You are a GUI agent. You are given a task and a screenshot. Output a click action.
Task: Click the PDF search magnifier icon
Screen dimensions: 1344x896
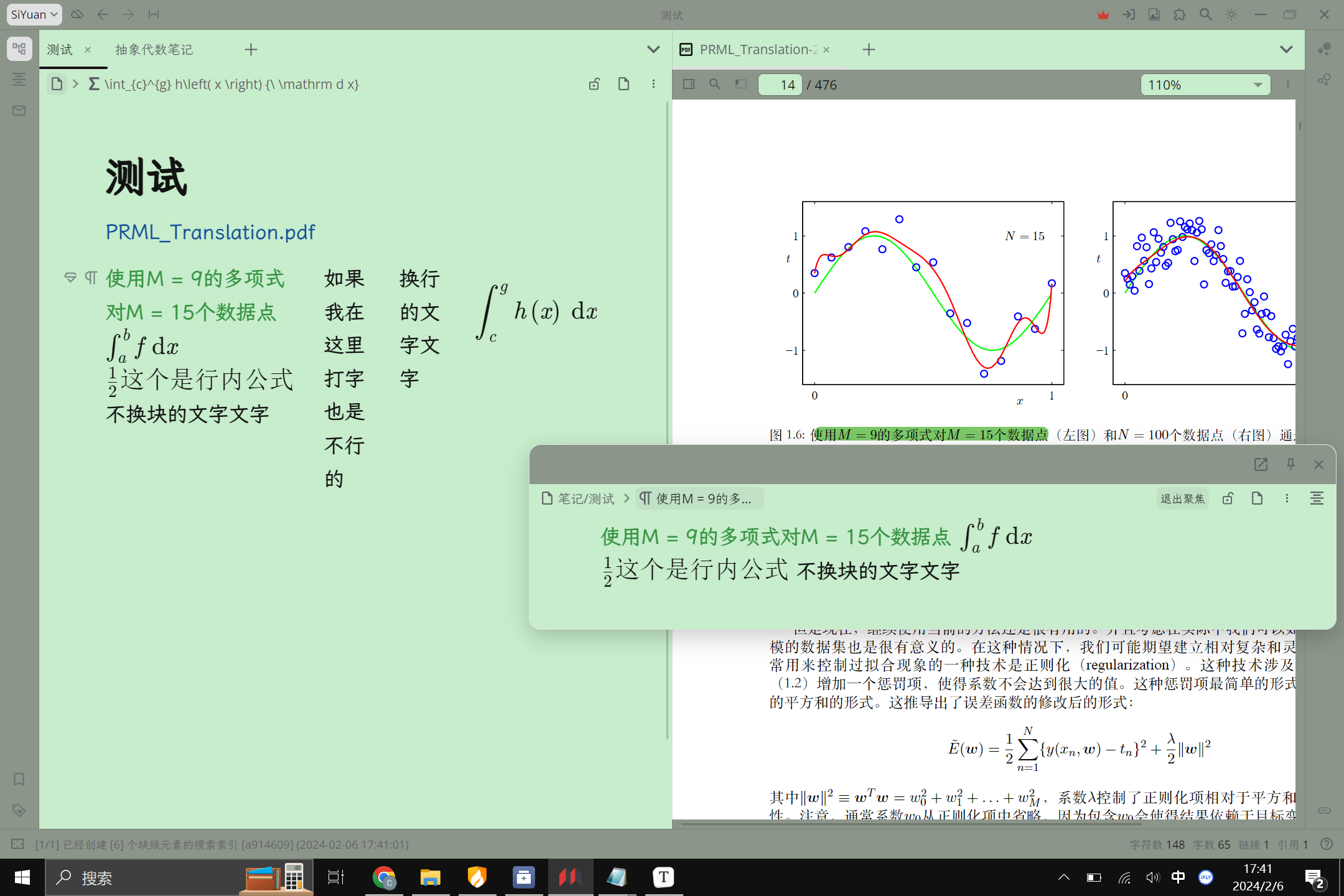coord(715,84)
